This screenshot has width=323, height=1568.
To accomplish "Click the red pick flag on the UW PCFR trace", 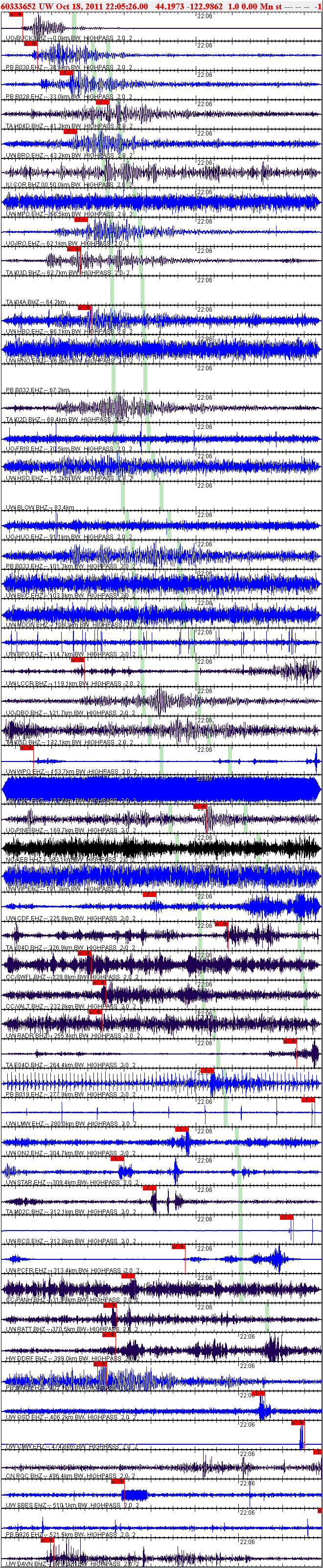I will pyautogui.click(x=179, y=1247).
